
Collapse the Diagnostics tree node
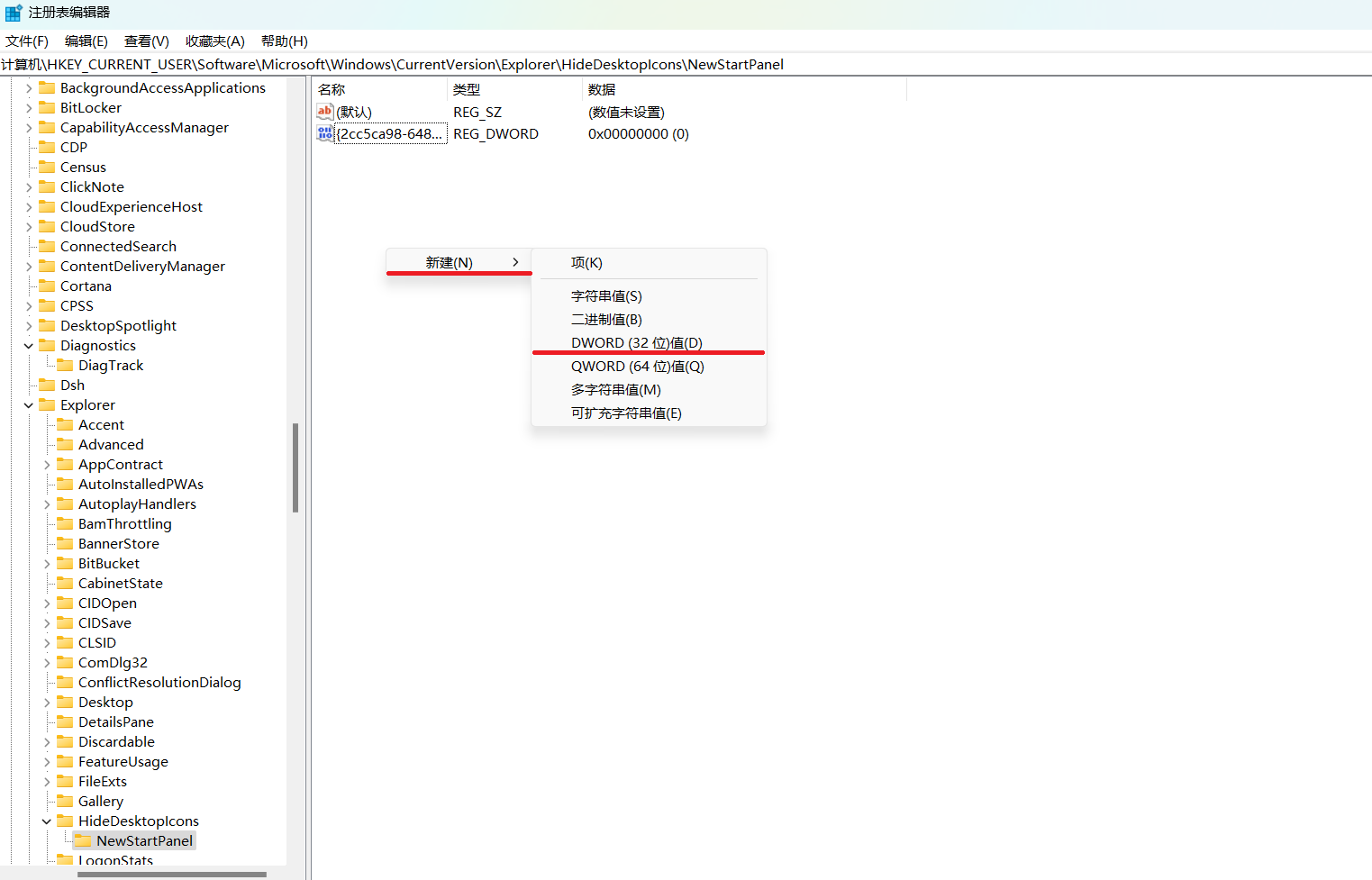tap(29, 346)
